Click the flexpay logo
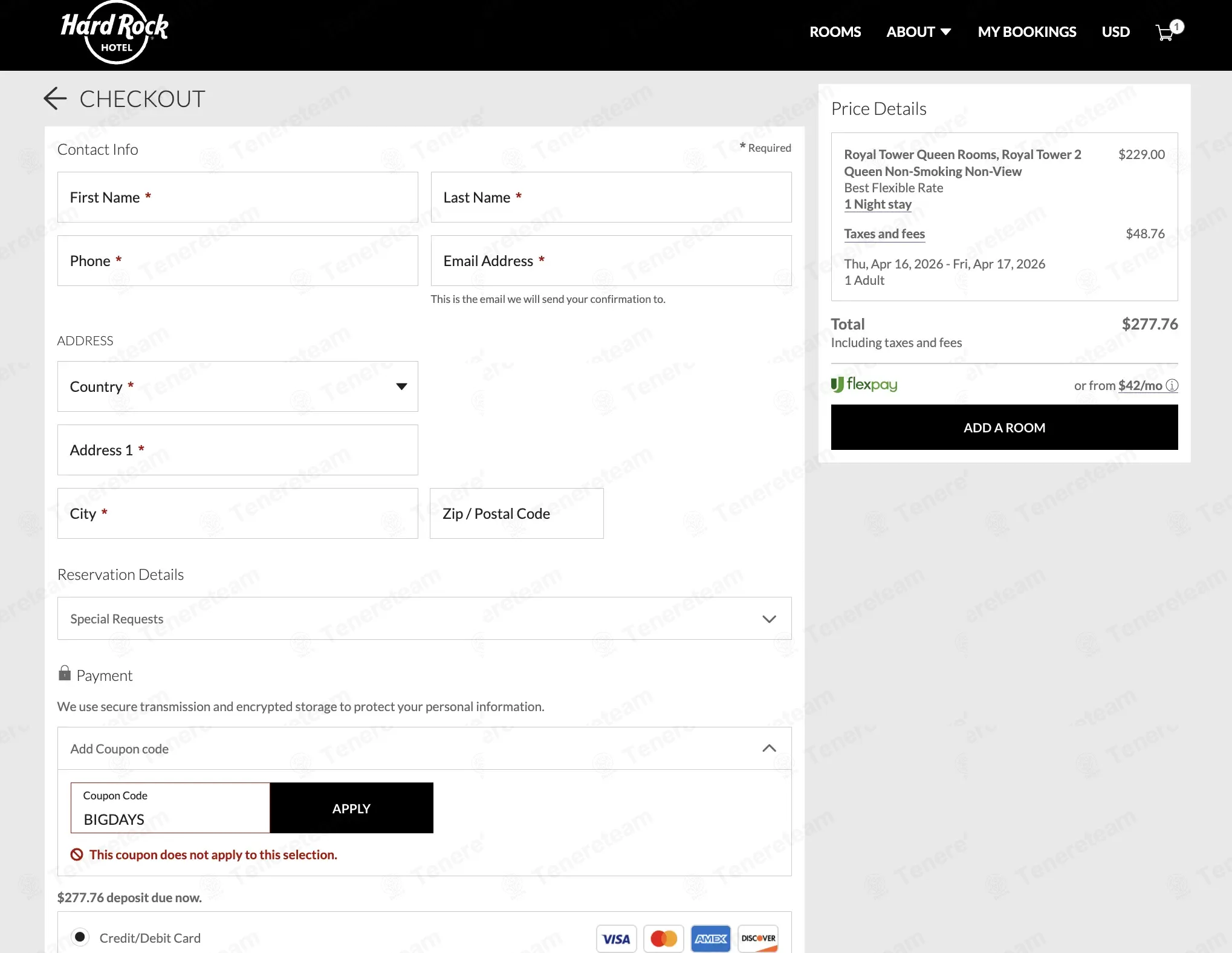Viewport: 1232px width, 953px height. click(x=864, y=385)
